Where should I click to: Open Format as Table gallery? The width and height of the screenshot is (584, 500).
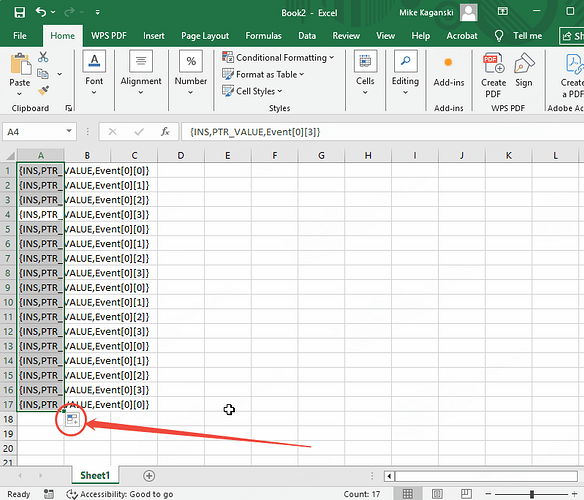[263, 75]
